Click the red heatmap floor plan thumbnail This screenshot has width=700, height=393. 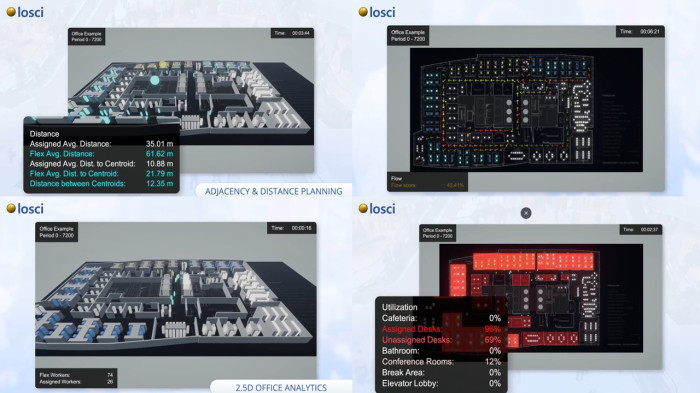[x=541, y=298]
